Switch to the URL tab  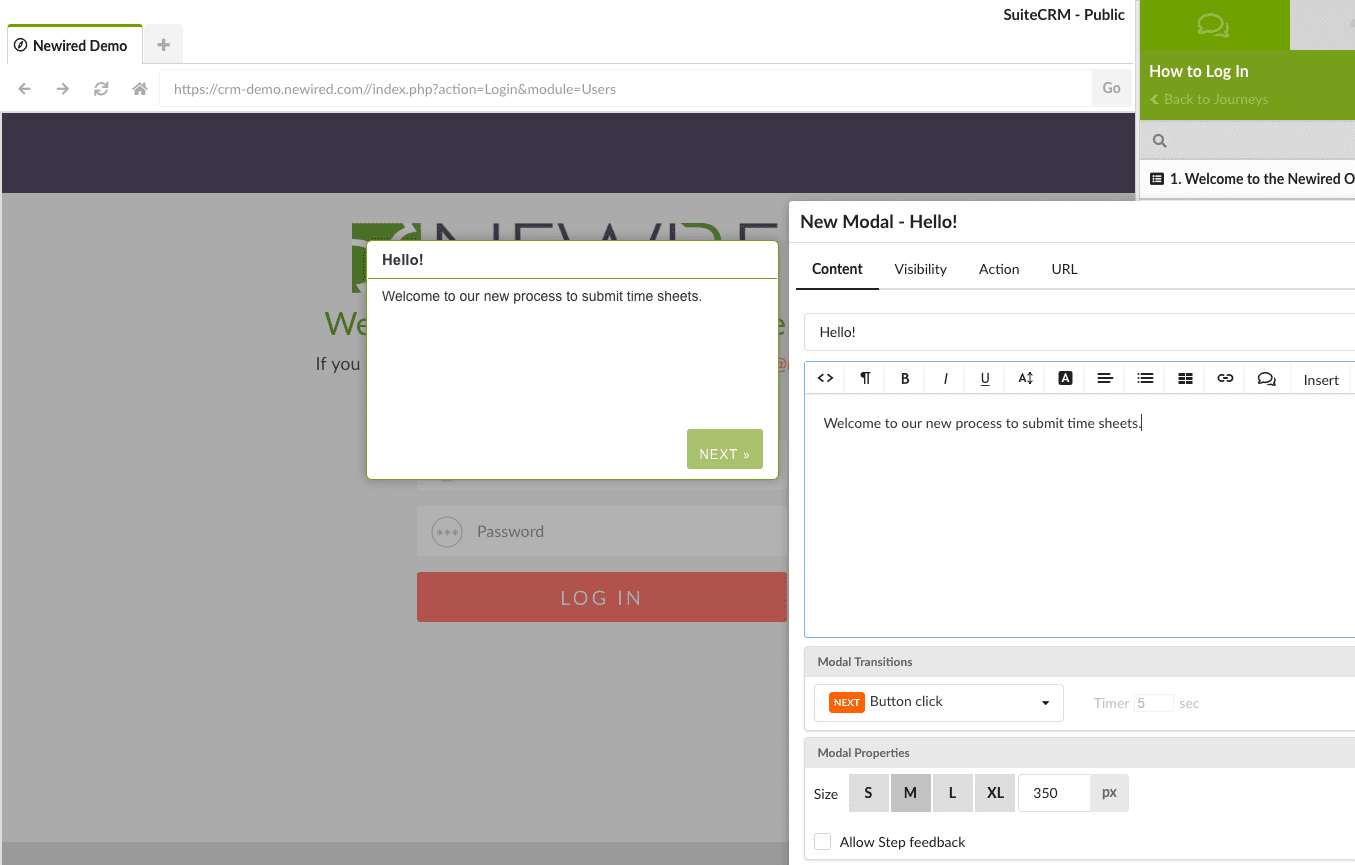click(1064, 268)
